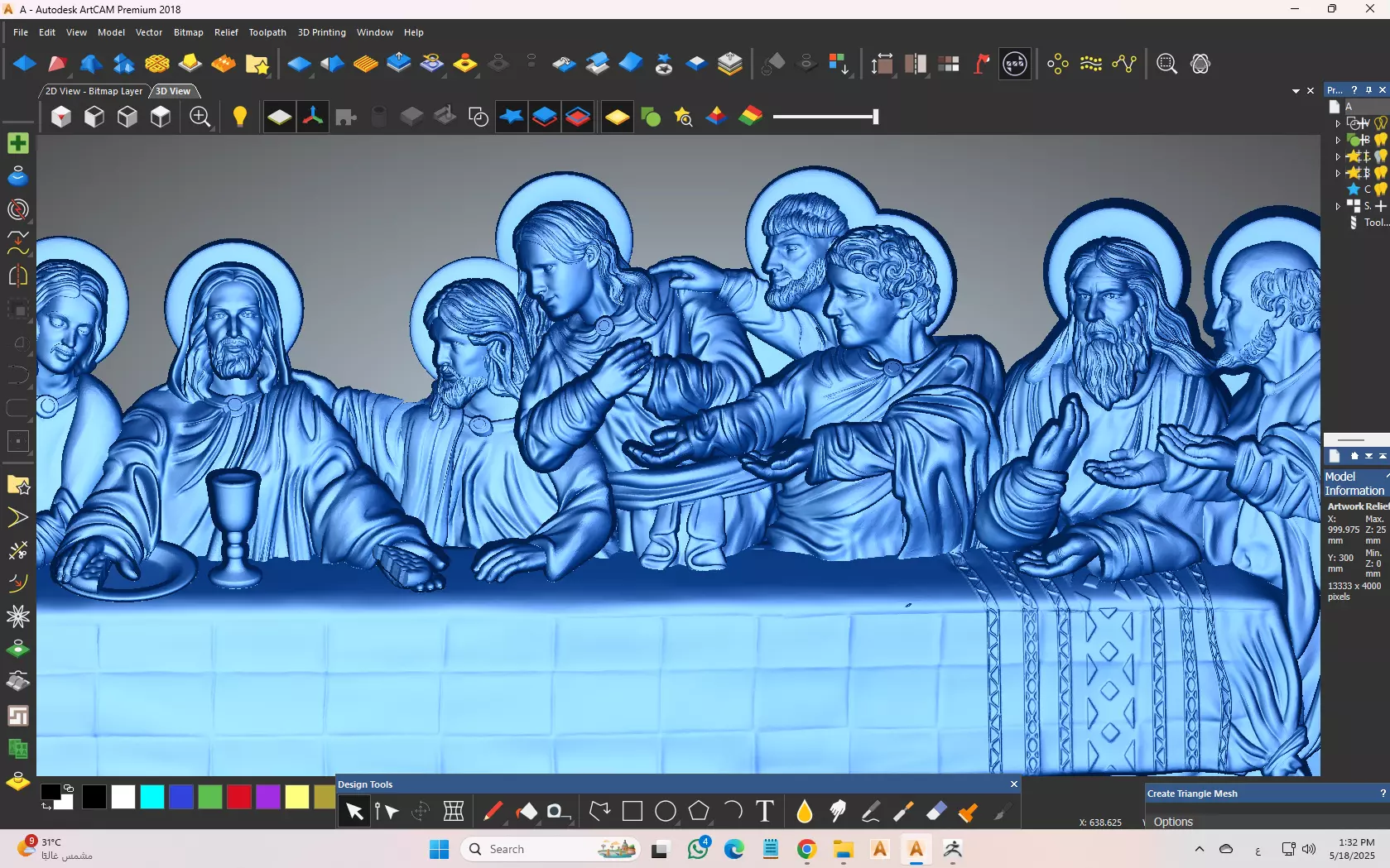Pick the Arc drawing tool
Screen dimensions: 1390x868
[x=732, y=812]
